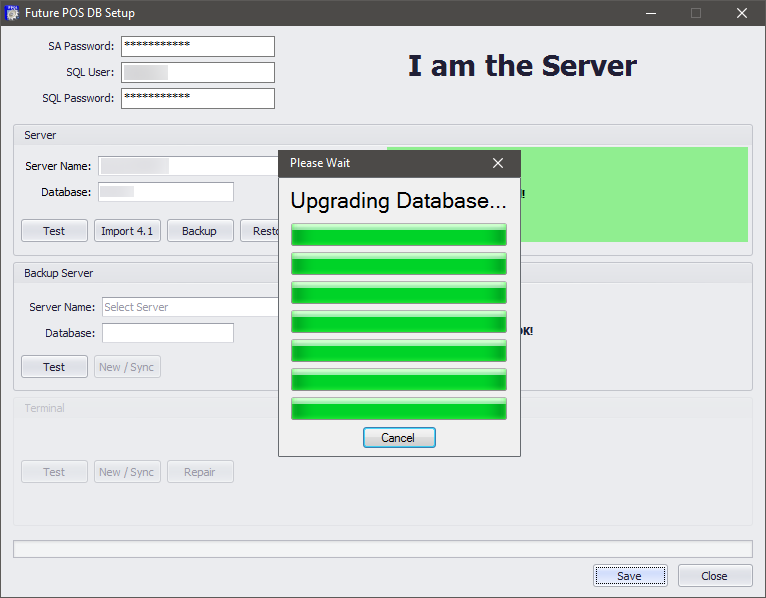Close the Please Wait dialog

497,163
